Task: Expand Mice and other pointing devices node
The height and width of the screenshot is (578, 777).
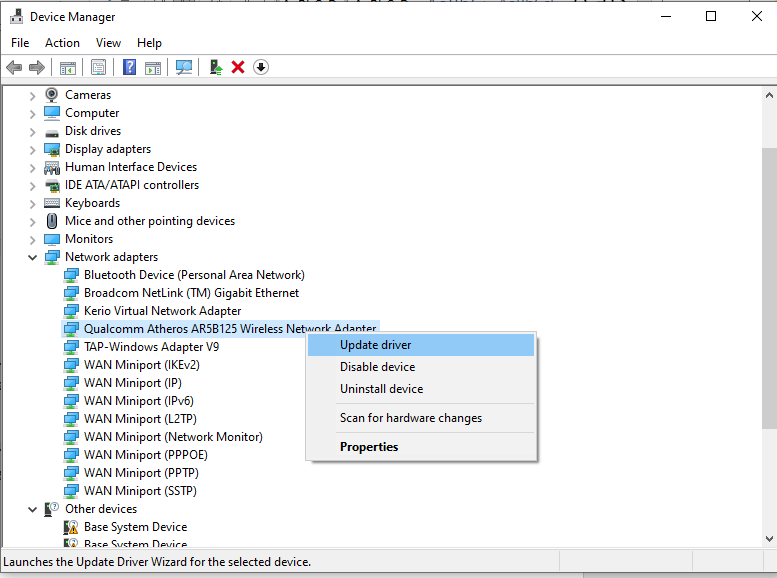Action: 32,222
